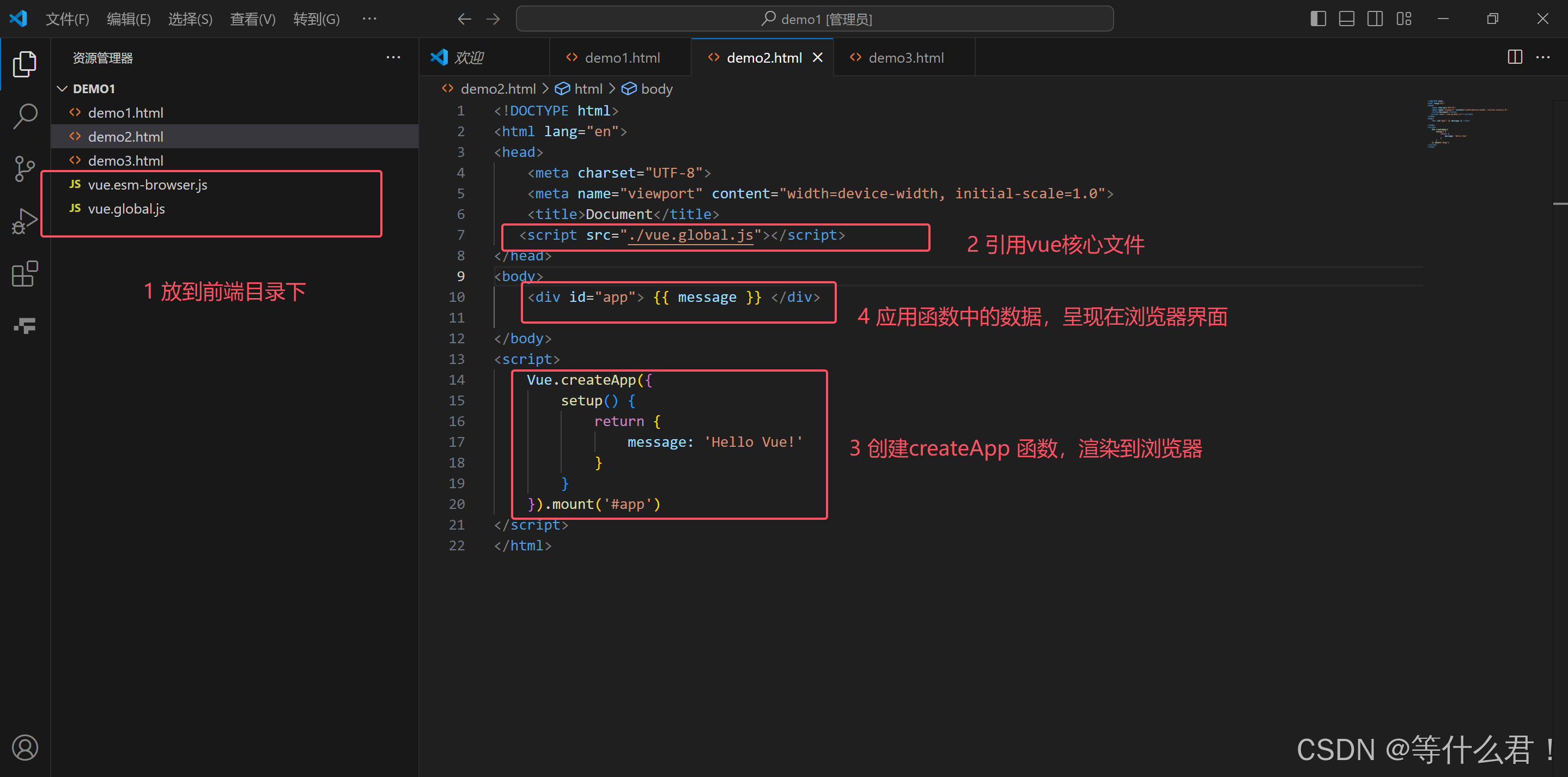Toggle the bottom panel visibility
The image size is (1568, 777).
(1346, 19)
